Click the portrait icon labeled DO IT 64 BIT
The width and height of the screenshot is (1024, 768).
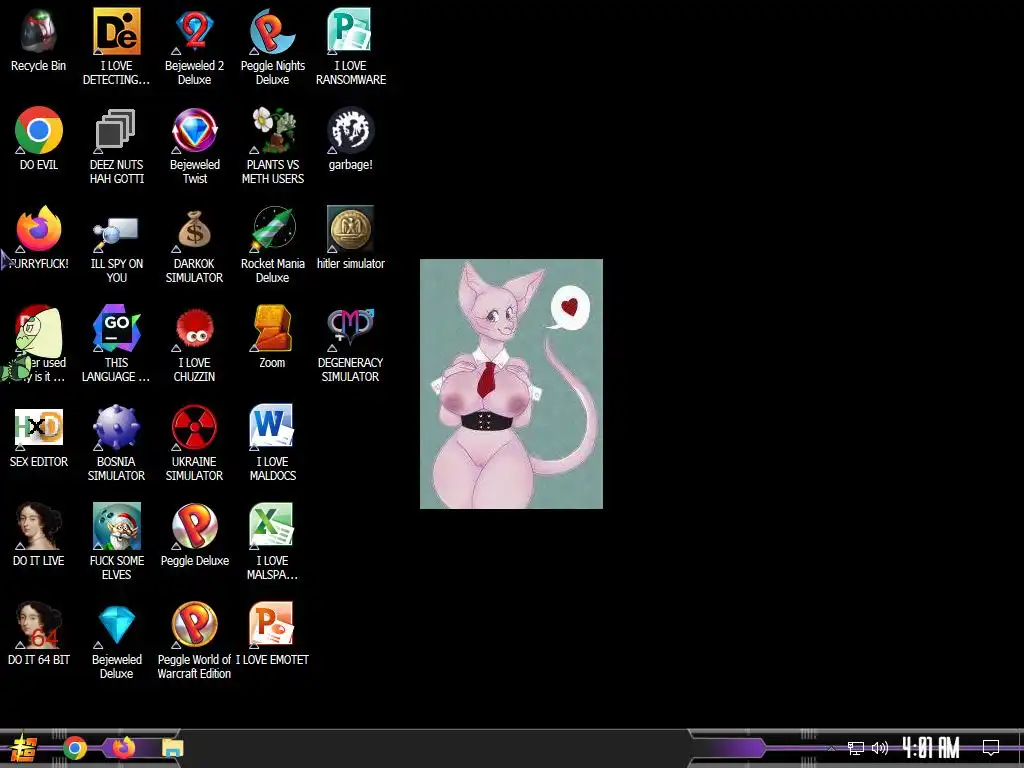[x=39, y=626]
